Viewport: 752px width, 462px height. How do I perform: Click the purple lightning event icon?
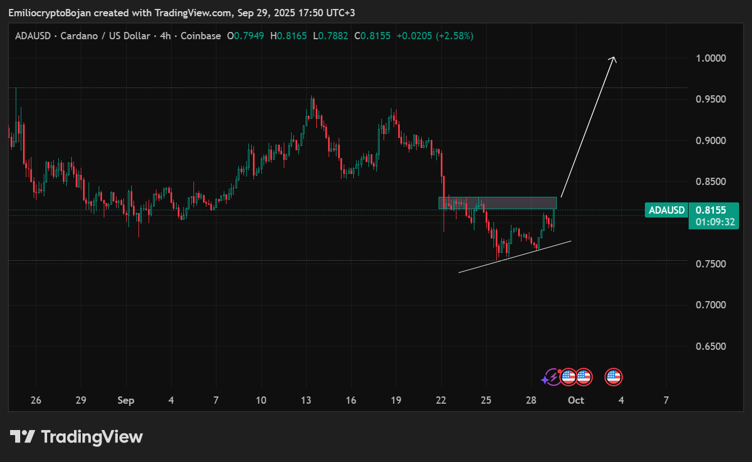tap(551, 377)
